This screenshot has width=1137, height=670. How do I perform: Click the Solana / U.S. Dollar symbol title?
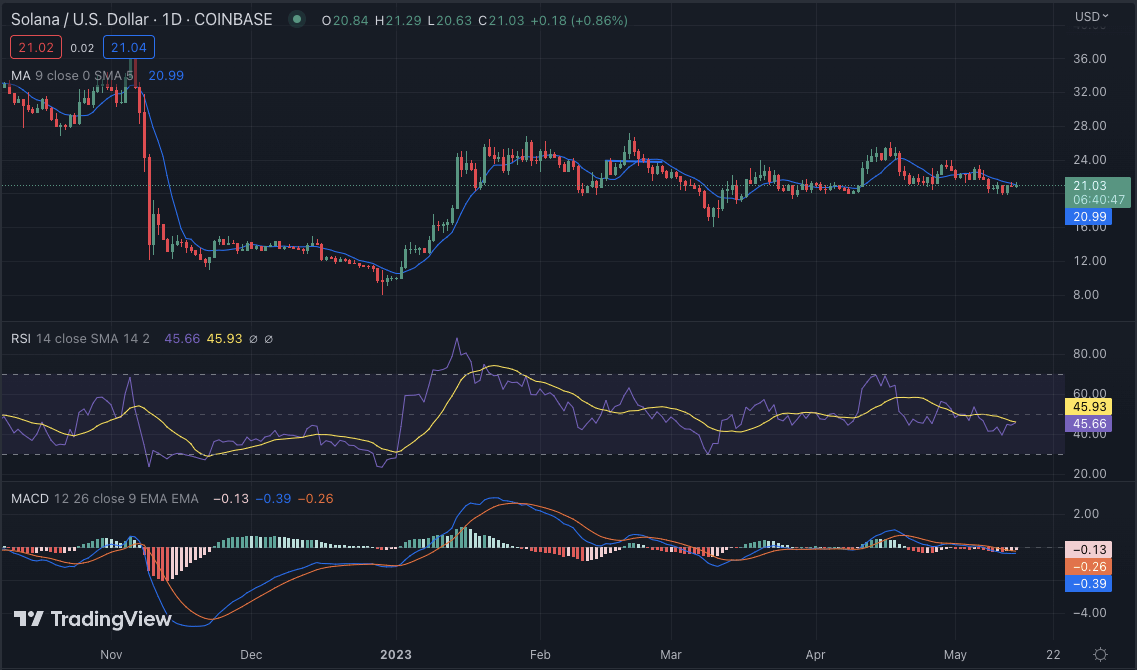(x=141, y=20)
